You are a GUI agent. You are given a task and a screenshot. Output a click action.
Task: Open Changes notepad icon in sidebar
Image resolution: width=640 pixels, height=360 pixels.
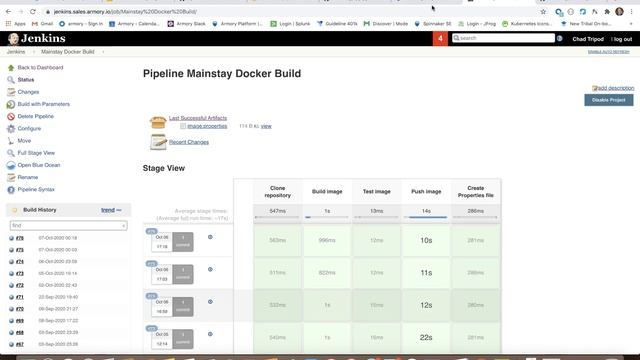click(11, 92)
